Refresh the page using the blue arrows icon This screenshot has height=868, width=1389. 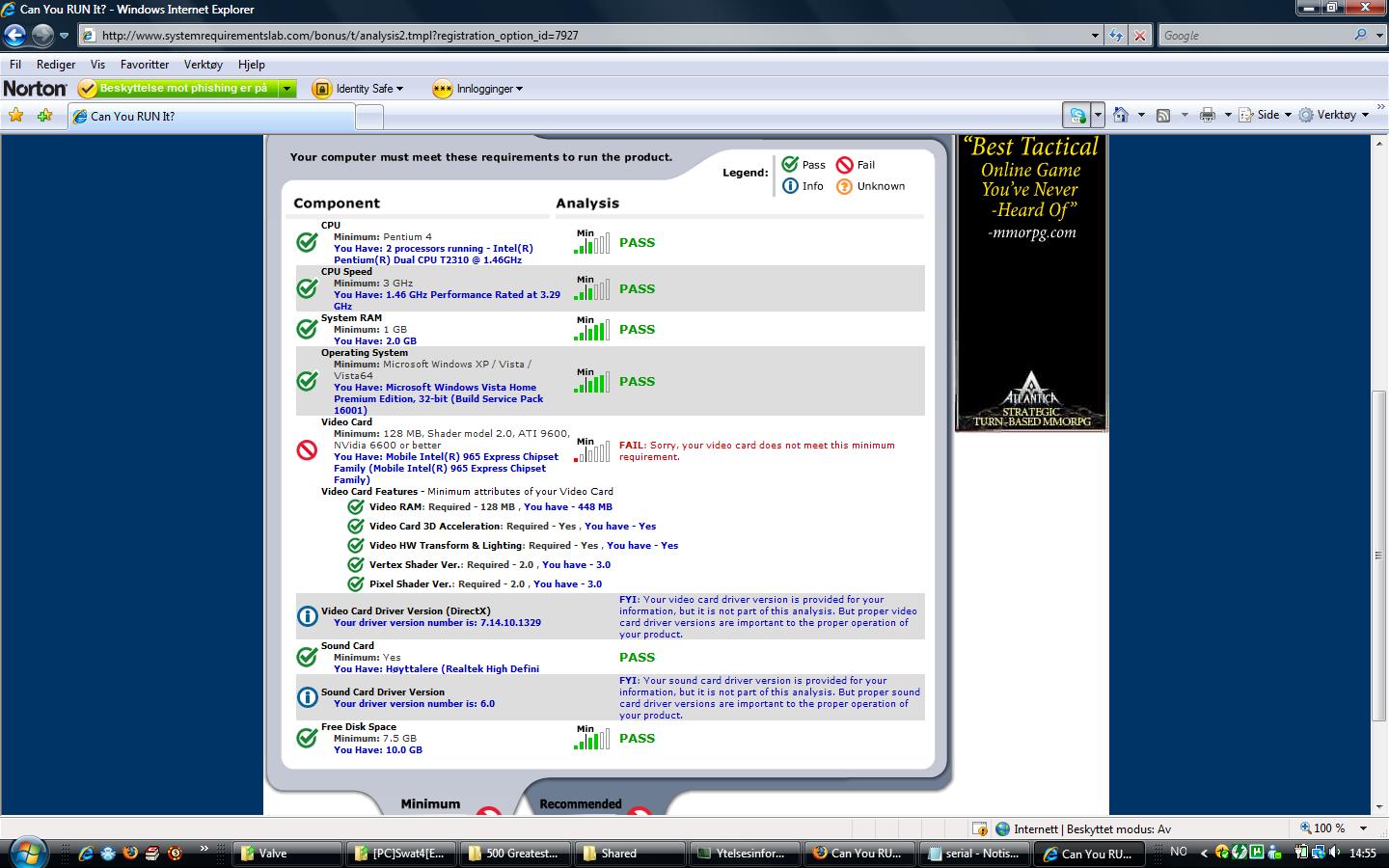tap(1116, 36)
